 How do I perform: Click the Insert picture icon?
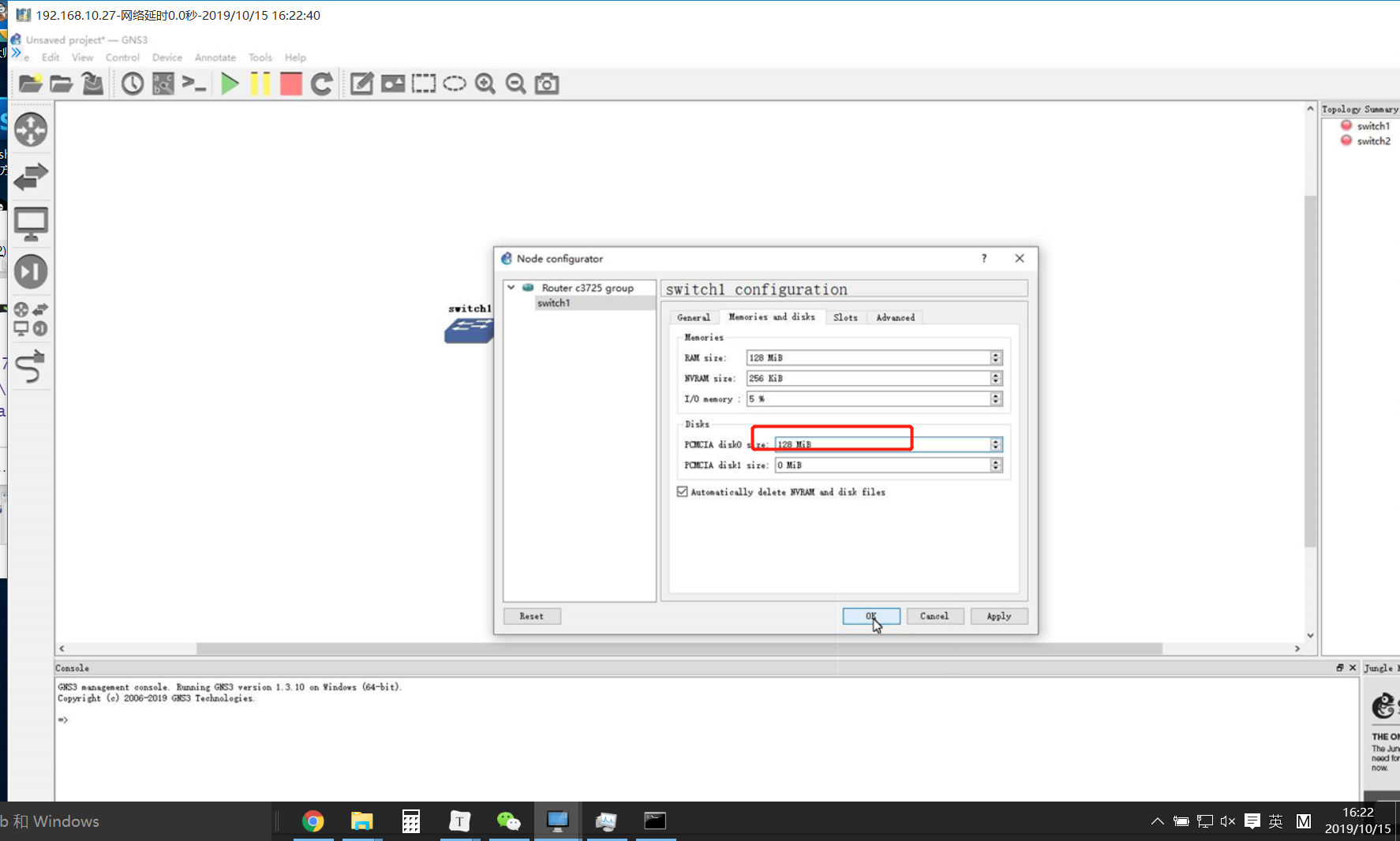coord(392,84)
